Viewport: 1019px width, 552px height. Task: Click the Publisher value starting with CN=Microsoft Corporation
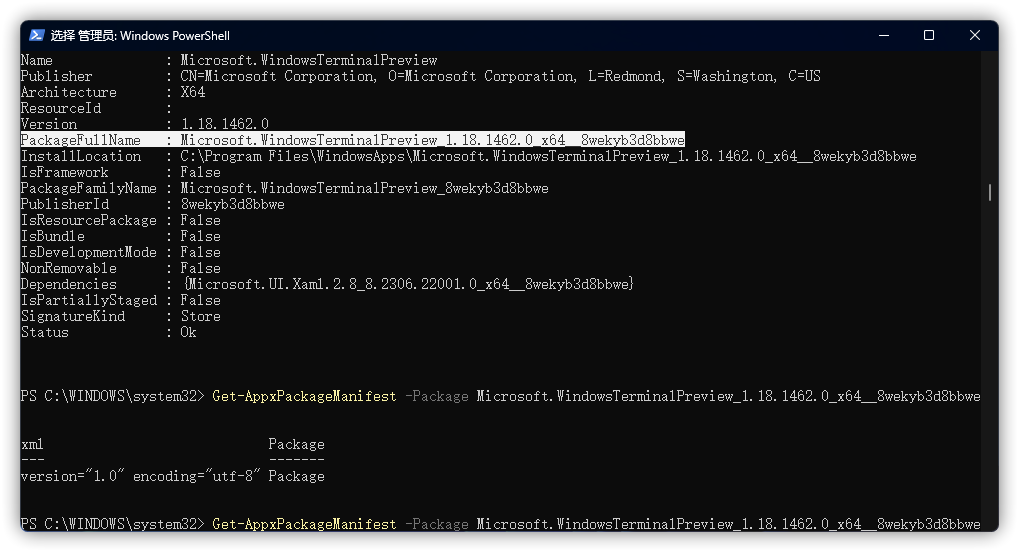click(x=500, y=76)
